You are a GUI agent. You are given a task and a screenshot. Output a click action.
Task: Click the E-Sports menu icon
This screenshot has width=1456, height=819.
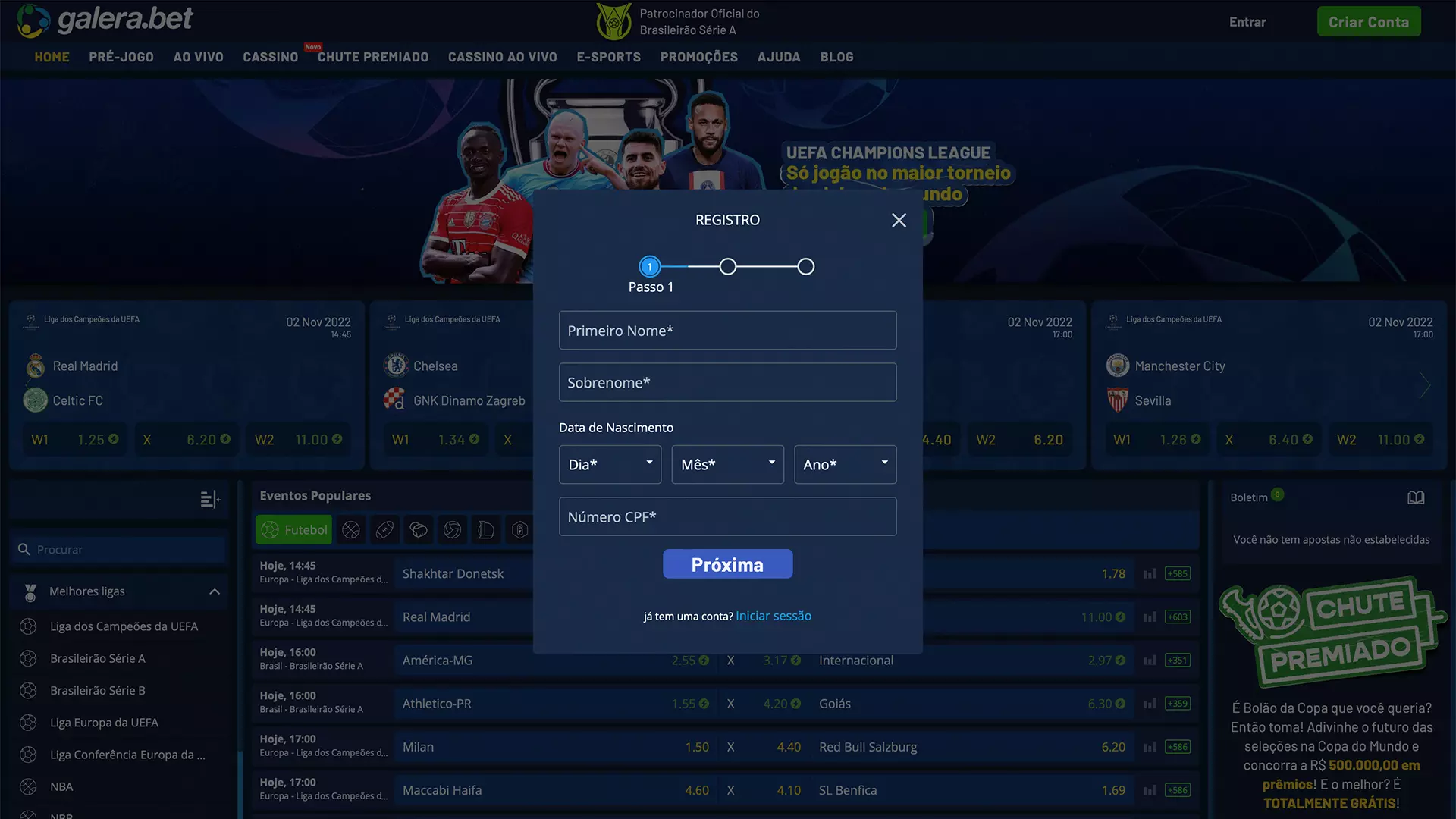608,56
